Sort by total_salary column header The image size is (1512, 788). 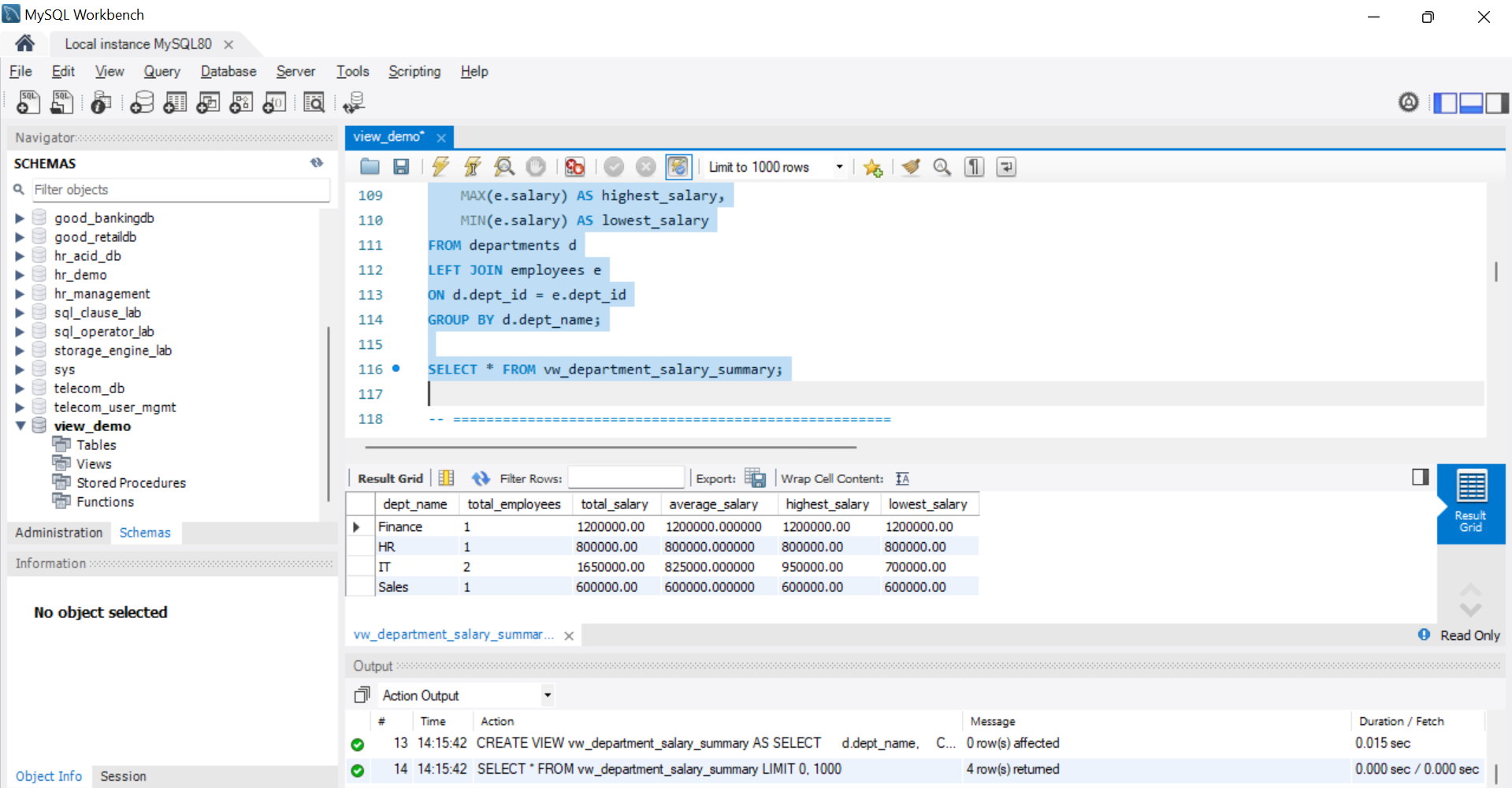(x=615, y=504)
